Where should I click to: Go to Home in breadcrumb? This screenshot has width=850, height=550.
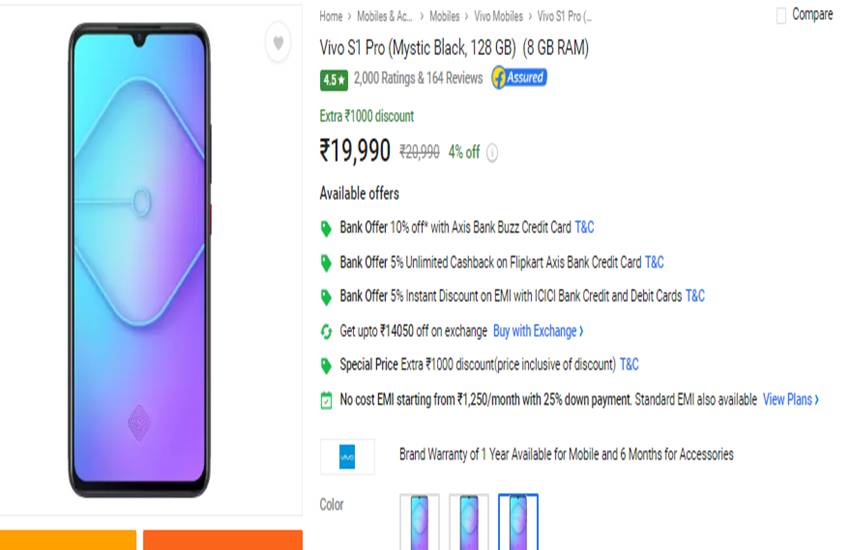click(x=331, y=16)
